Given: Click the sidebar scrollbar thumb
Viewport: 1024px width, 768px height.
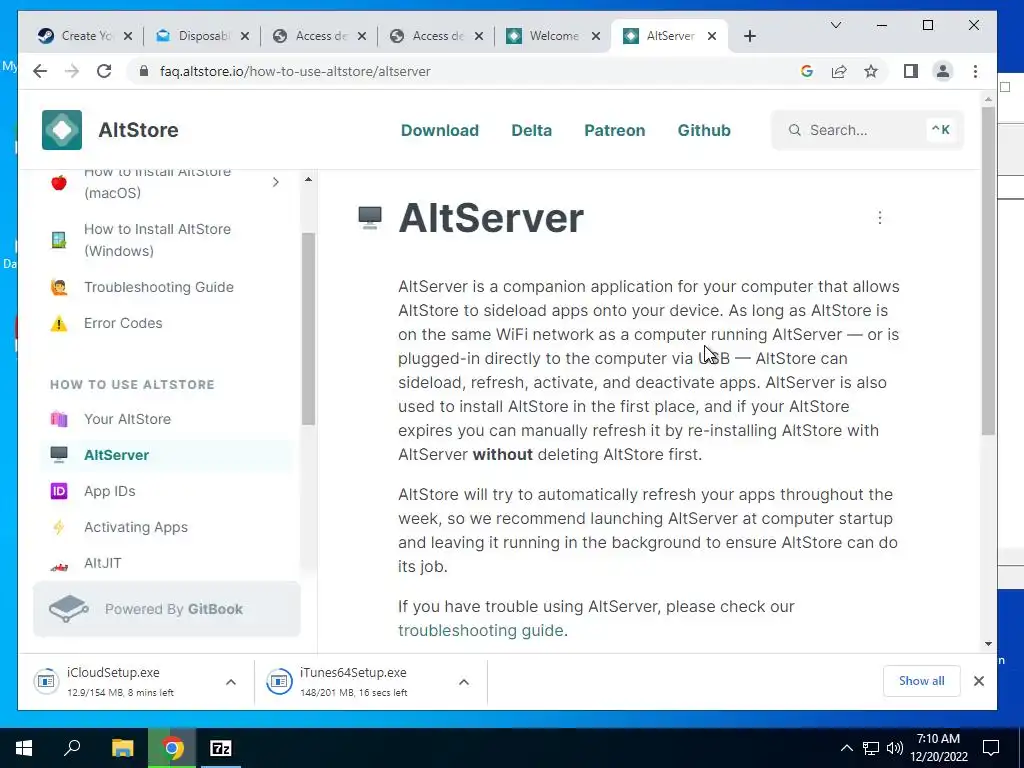Looking at the screenshot, I should coord(308,329).
